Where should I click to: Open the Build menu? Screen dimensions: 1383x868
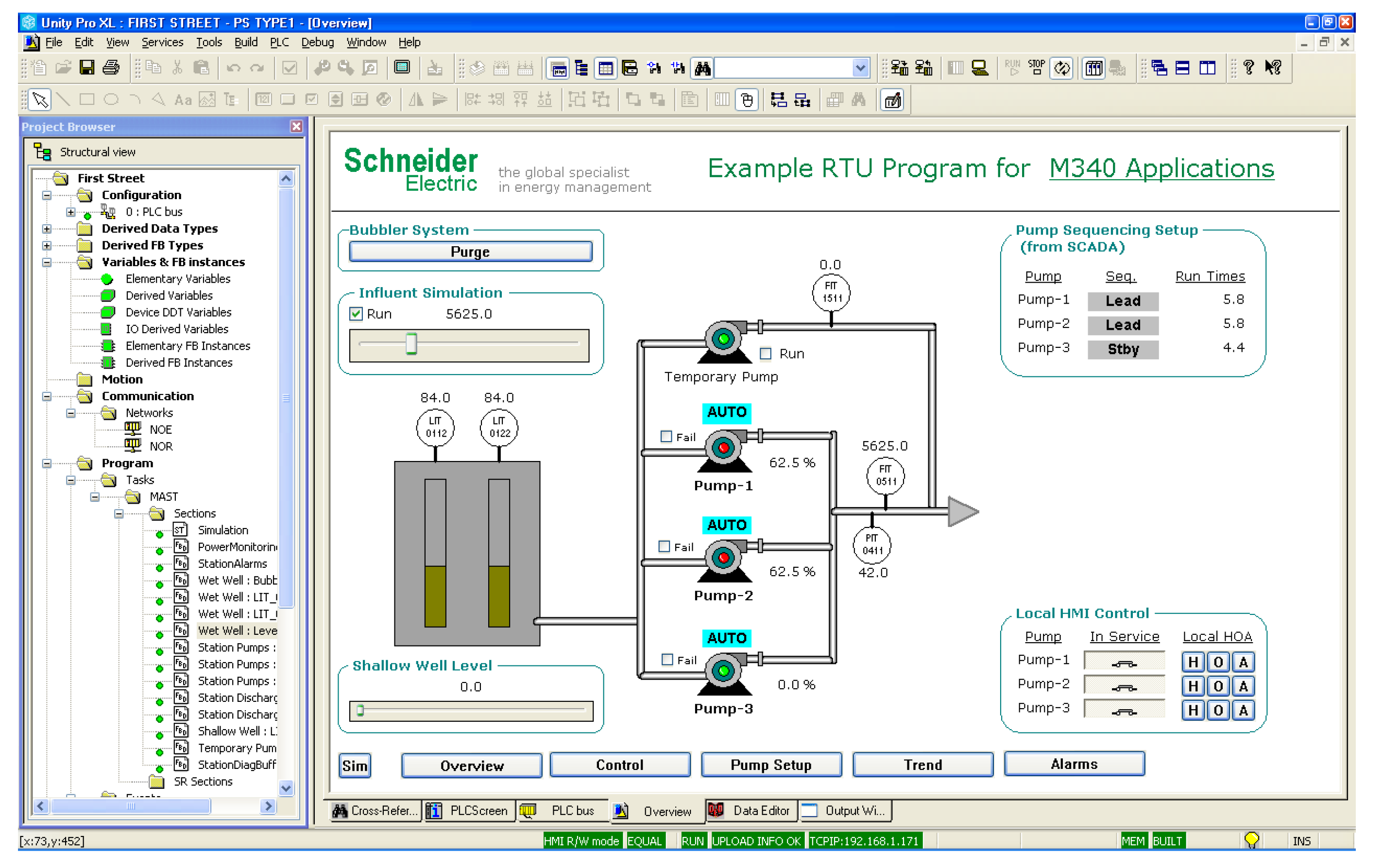[x=246, y=42]
